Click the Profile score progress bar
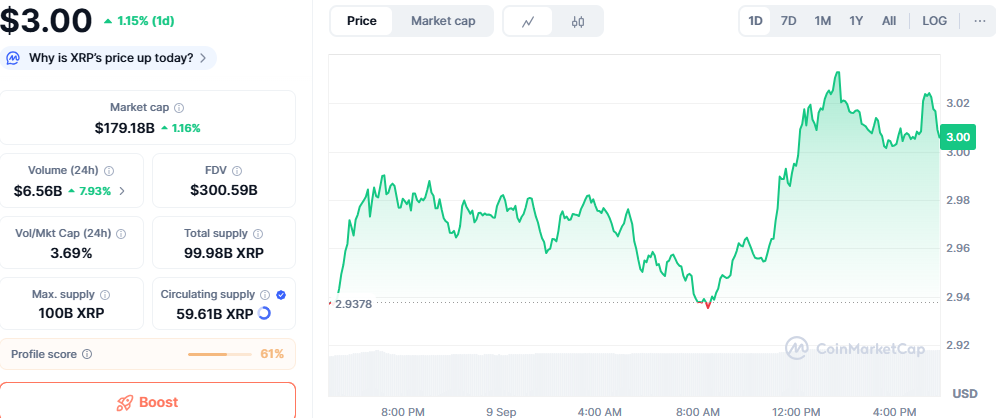Viewport: 996px width, 418px height. 220,354
